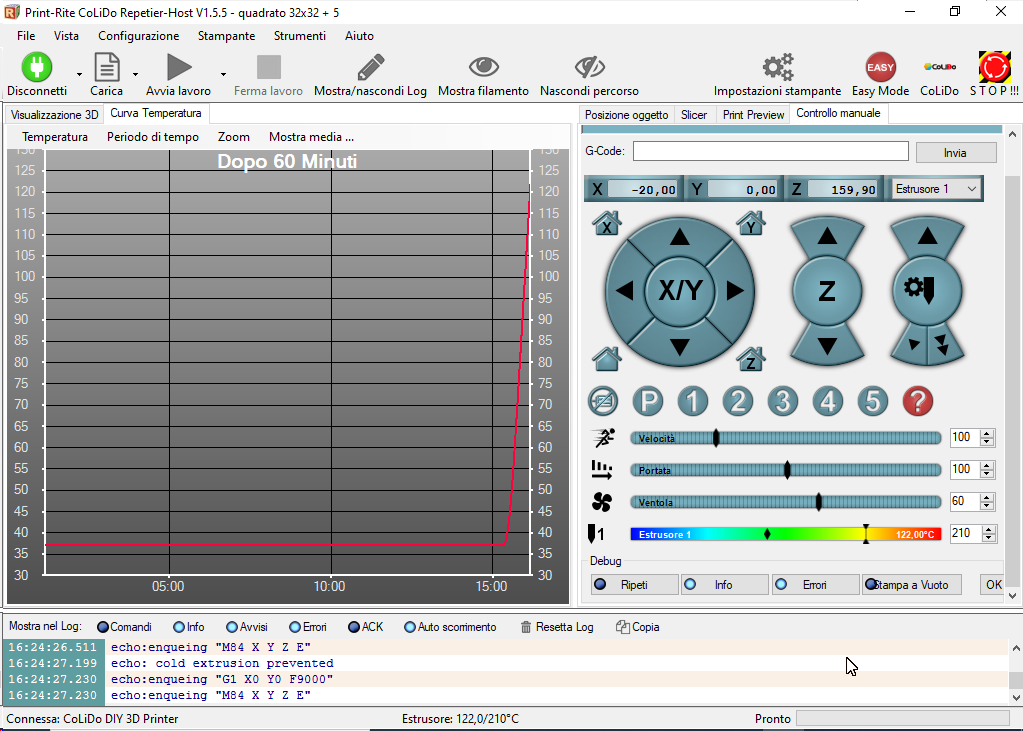The width and height of the screenshot is (1023, 731).
Task: Click the red question mark icon
Action: tap(917, 402)
